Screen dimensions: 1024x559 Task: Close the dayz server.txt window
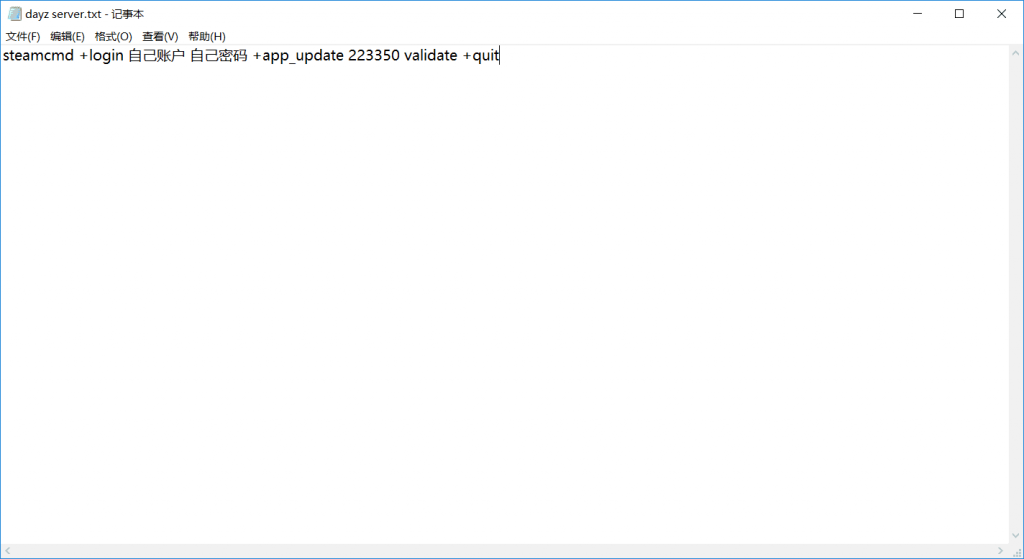click(x=1001, y=14)
